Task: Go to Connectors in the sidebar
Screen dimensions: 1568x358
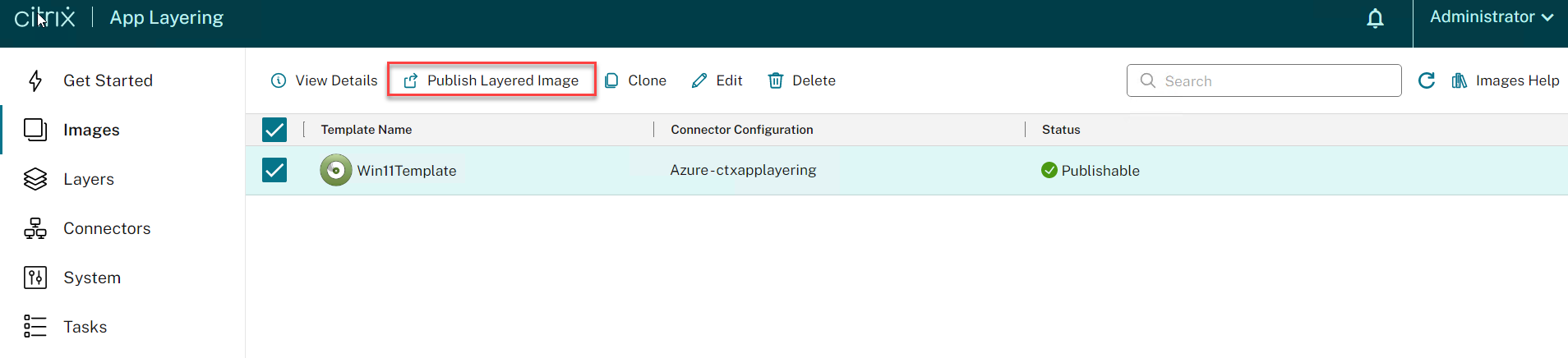Action: click(107, 228)
